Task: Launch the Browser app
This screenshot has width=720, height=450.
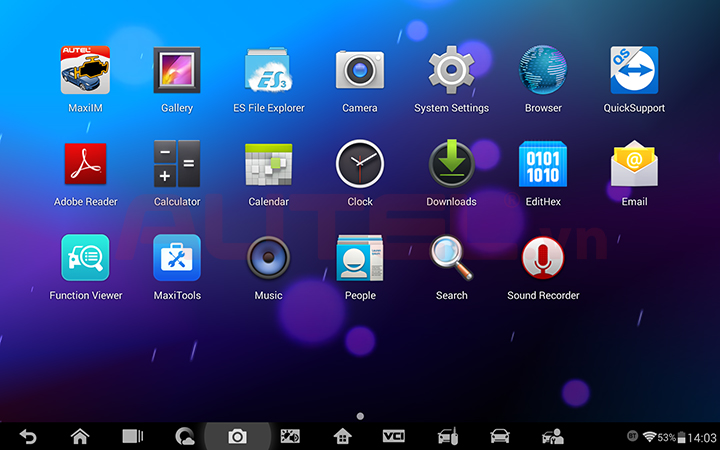Action: coord(543,70)
